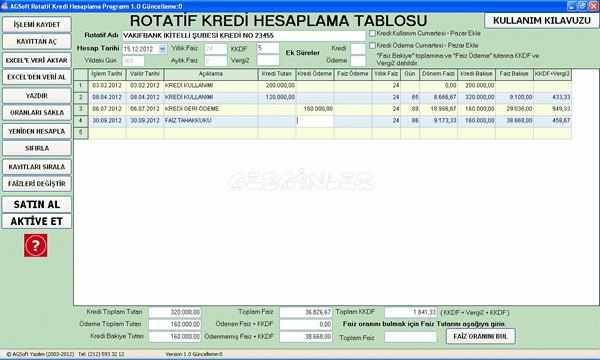Click the AGSoft app icon in title bar
Image resolution: width=600 pixels, height=360 pixels.
pos(5,6)
